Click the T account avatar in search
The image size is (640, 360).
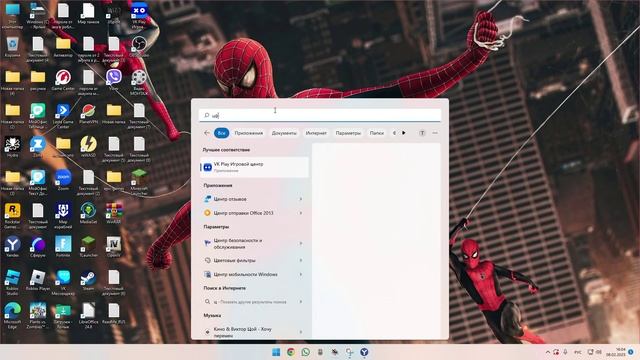point(422,133)
